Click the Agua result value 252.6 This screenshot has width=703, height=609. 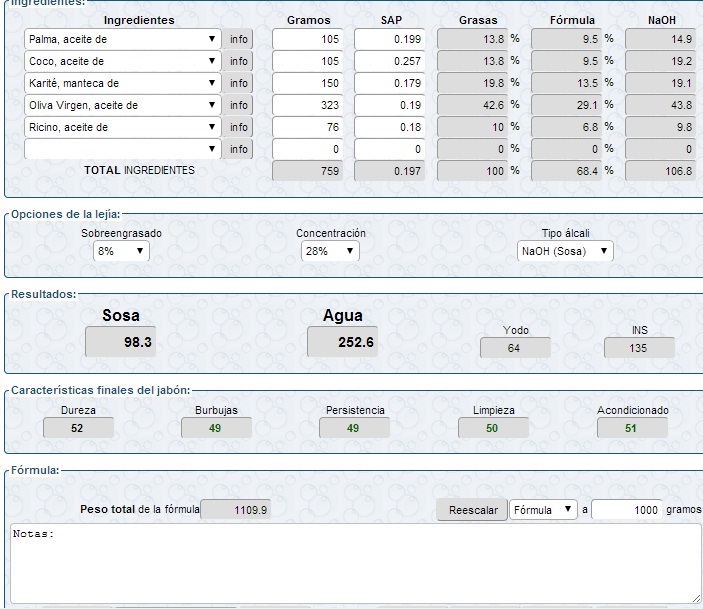tap(343, 342)
